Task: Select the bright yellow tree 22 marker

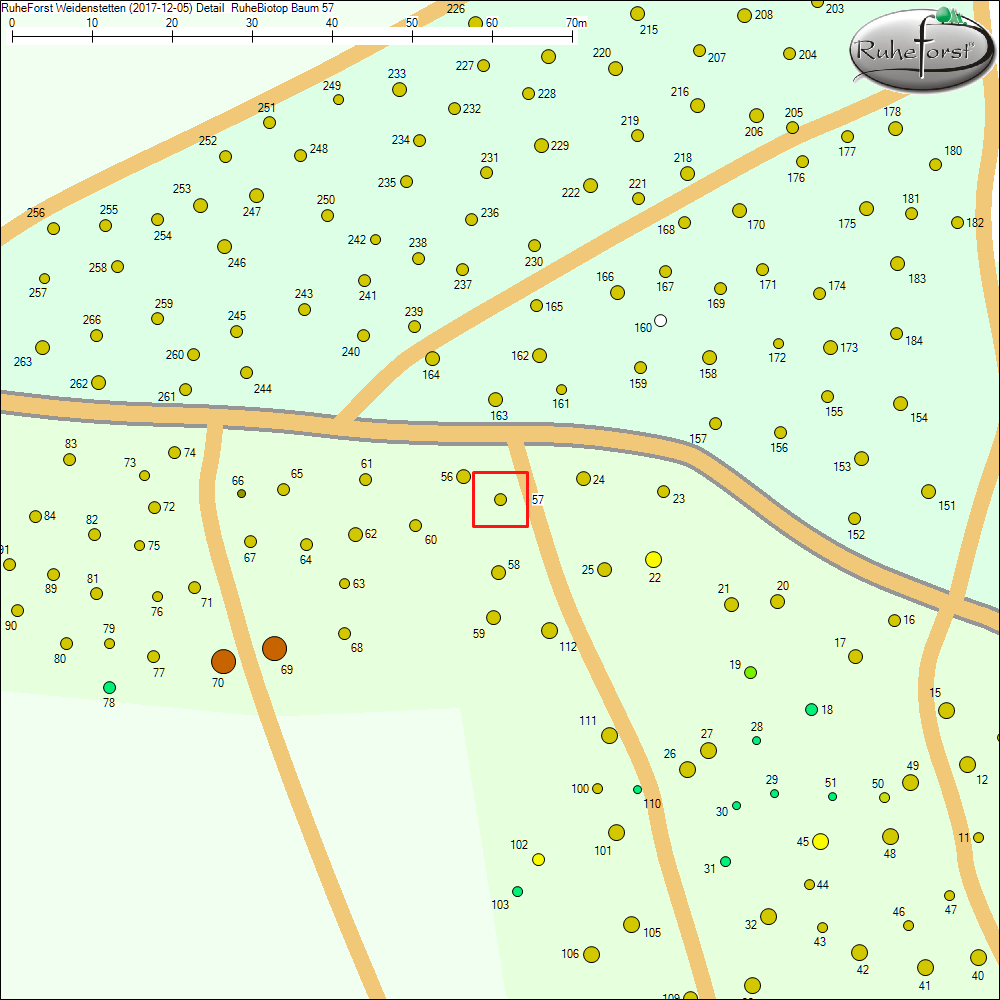Action: (x=654, y=559)
